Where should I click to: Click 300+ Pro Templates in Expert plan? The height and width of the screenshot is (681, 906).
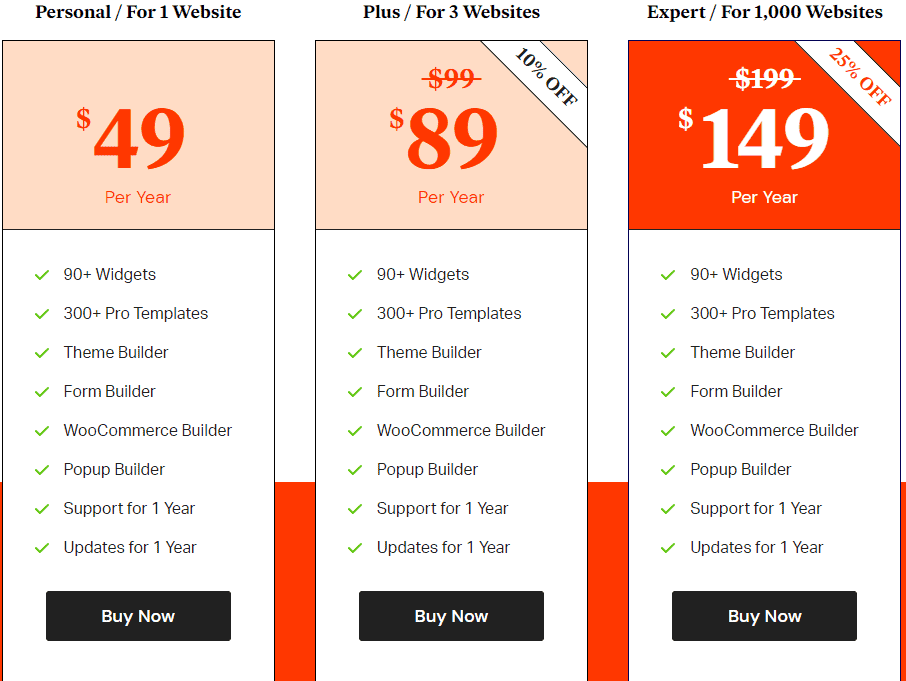click(762, 313)
